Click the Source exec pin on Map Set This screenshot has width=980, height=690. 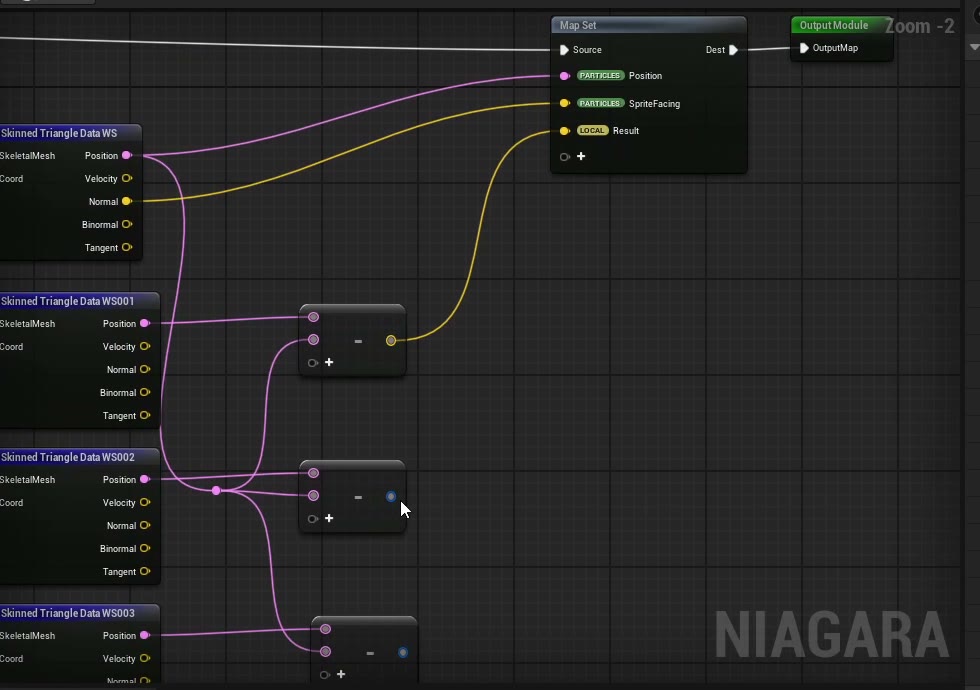[x=564, y=50]
